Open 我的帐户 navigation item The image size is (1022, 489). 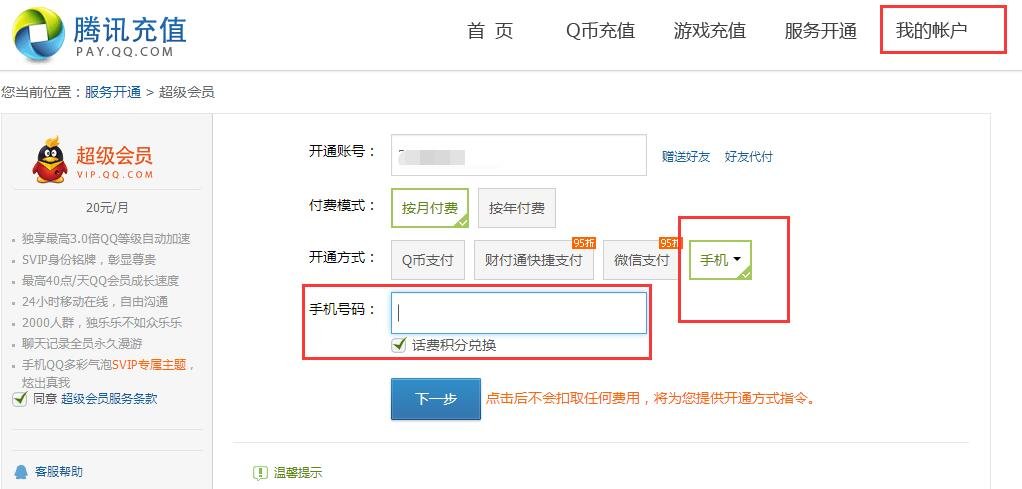tap(931, 31)
